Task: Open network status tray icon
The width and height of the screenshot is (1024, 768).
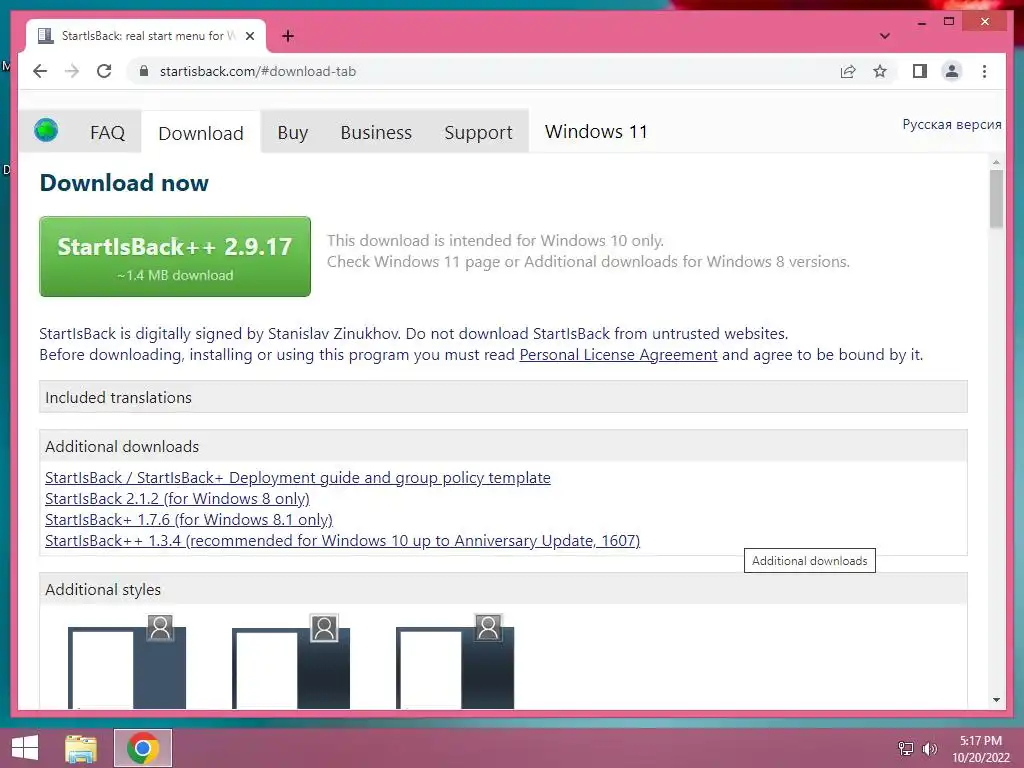Action: (x=906, y=748)
